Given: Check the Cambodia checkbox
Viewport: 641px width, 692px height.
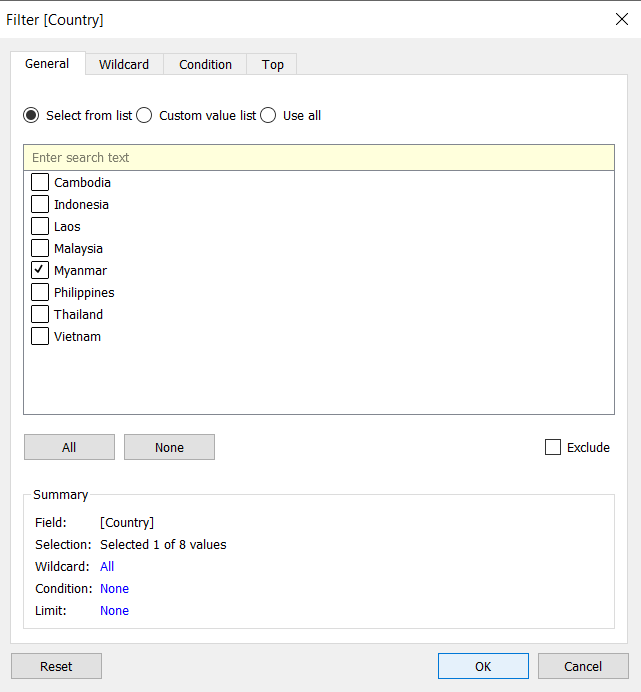Looking at the screenshot, I should click(40, 182).
